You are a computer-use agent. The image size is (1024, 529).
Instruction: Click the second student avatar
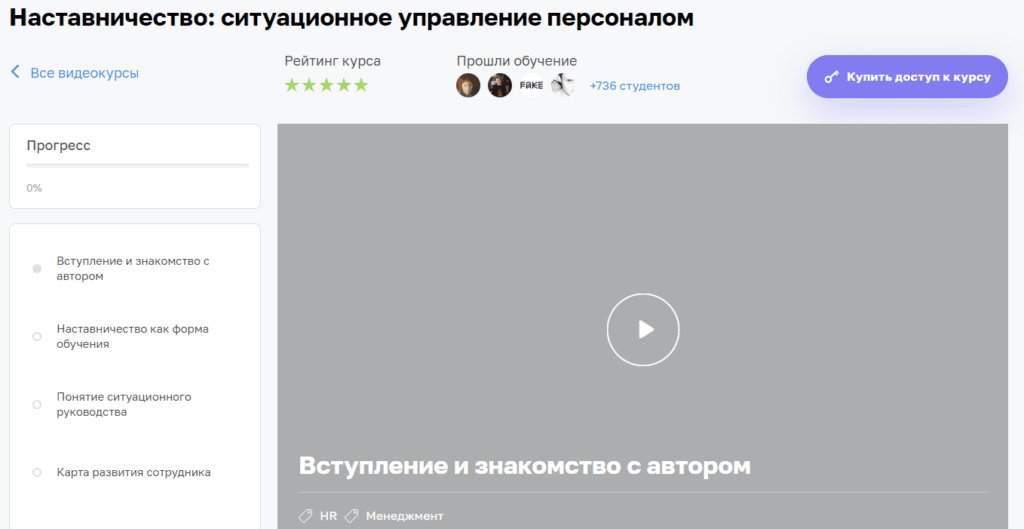pyautogui.click(x=500, y=86)
